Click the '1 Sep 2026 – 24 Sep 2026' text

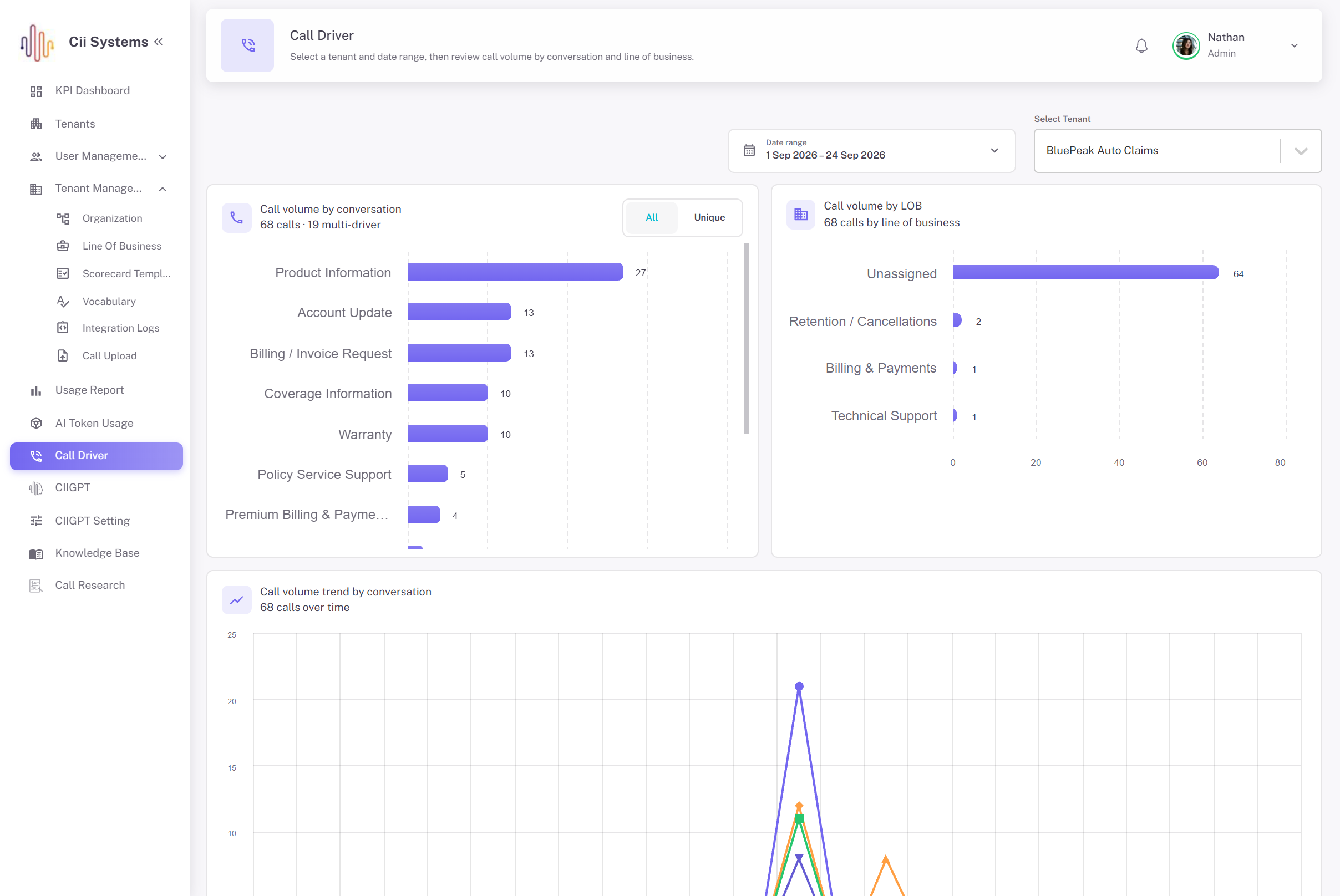825,155
